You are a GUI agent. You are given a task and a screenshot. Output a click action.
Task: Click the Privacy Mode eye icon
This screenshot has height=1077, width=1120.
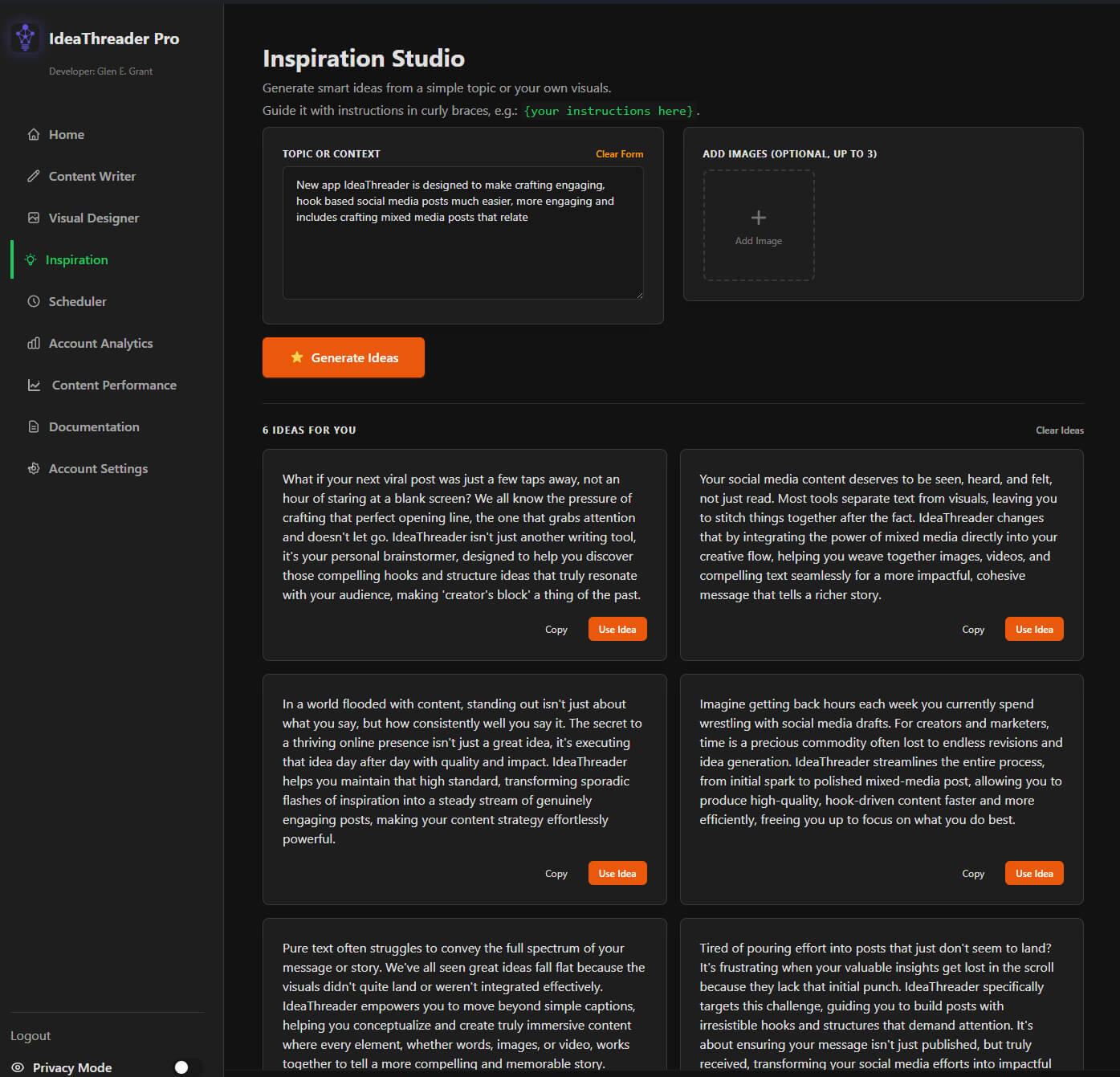(17, 1067)
